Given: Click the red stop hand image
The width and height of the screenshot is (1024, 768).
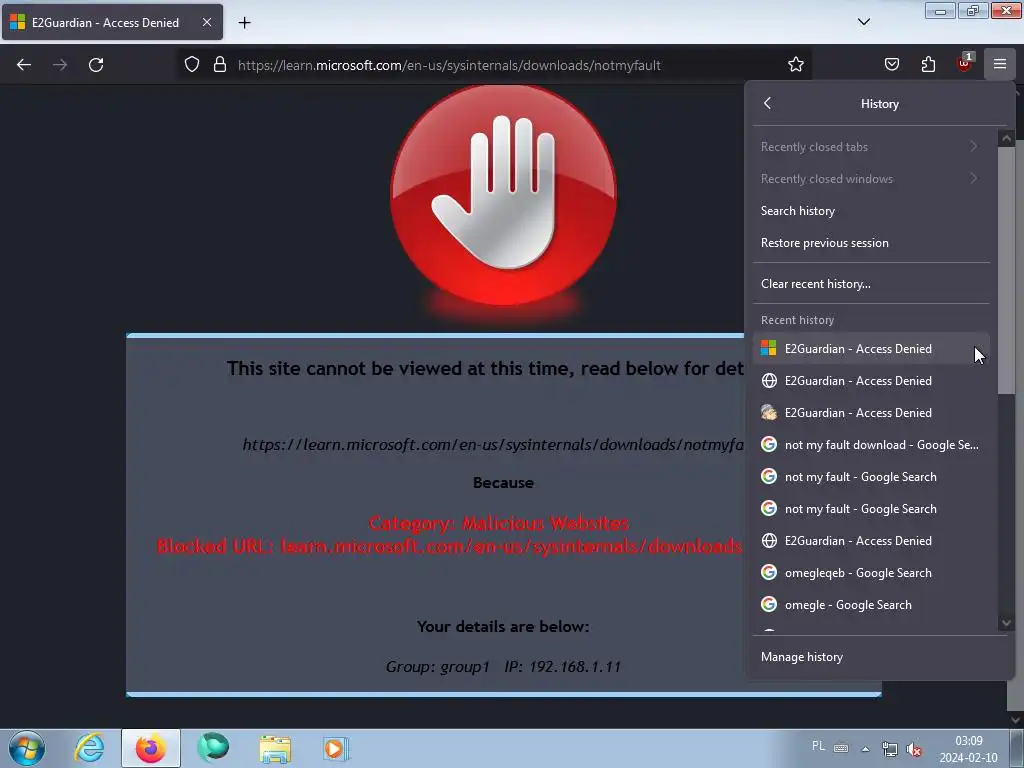Looking at the screenshot, I should tap(503, 196).
